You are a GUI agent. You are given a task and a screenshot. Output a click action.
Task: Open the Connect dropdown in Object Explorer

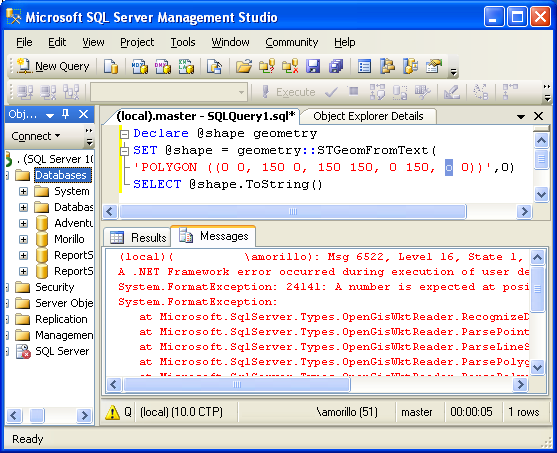click(36, 136)
